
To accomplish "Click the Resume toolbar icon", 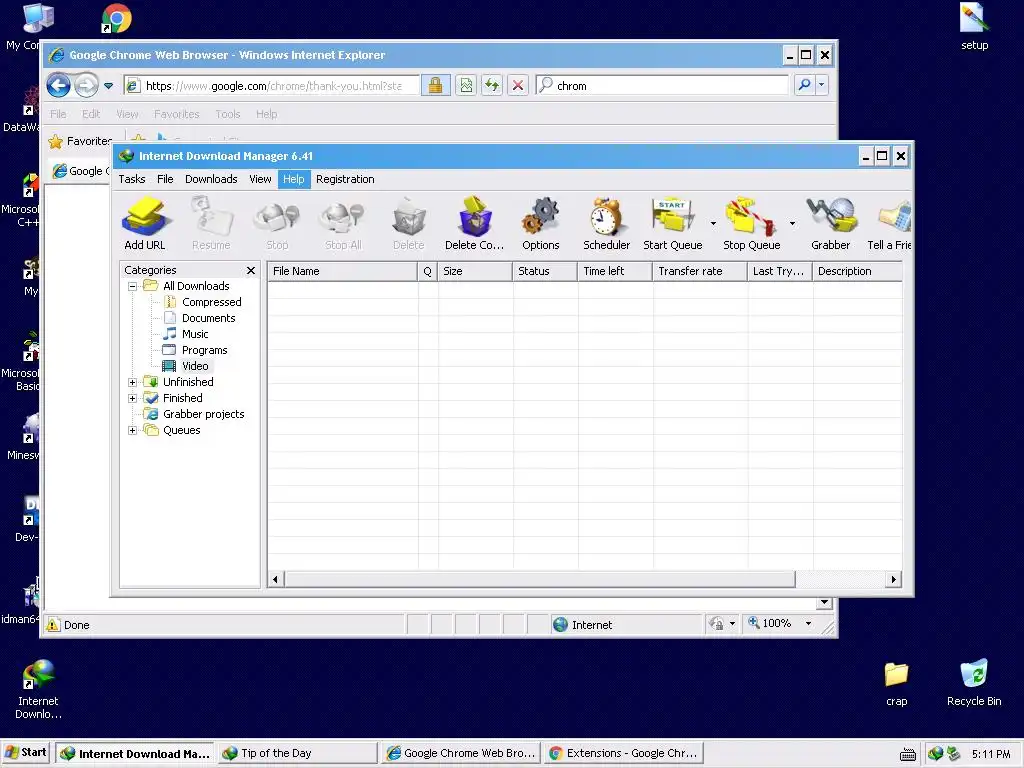I will coord(211,224).
